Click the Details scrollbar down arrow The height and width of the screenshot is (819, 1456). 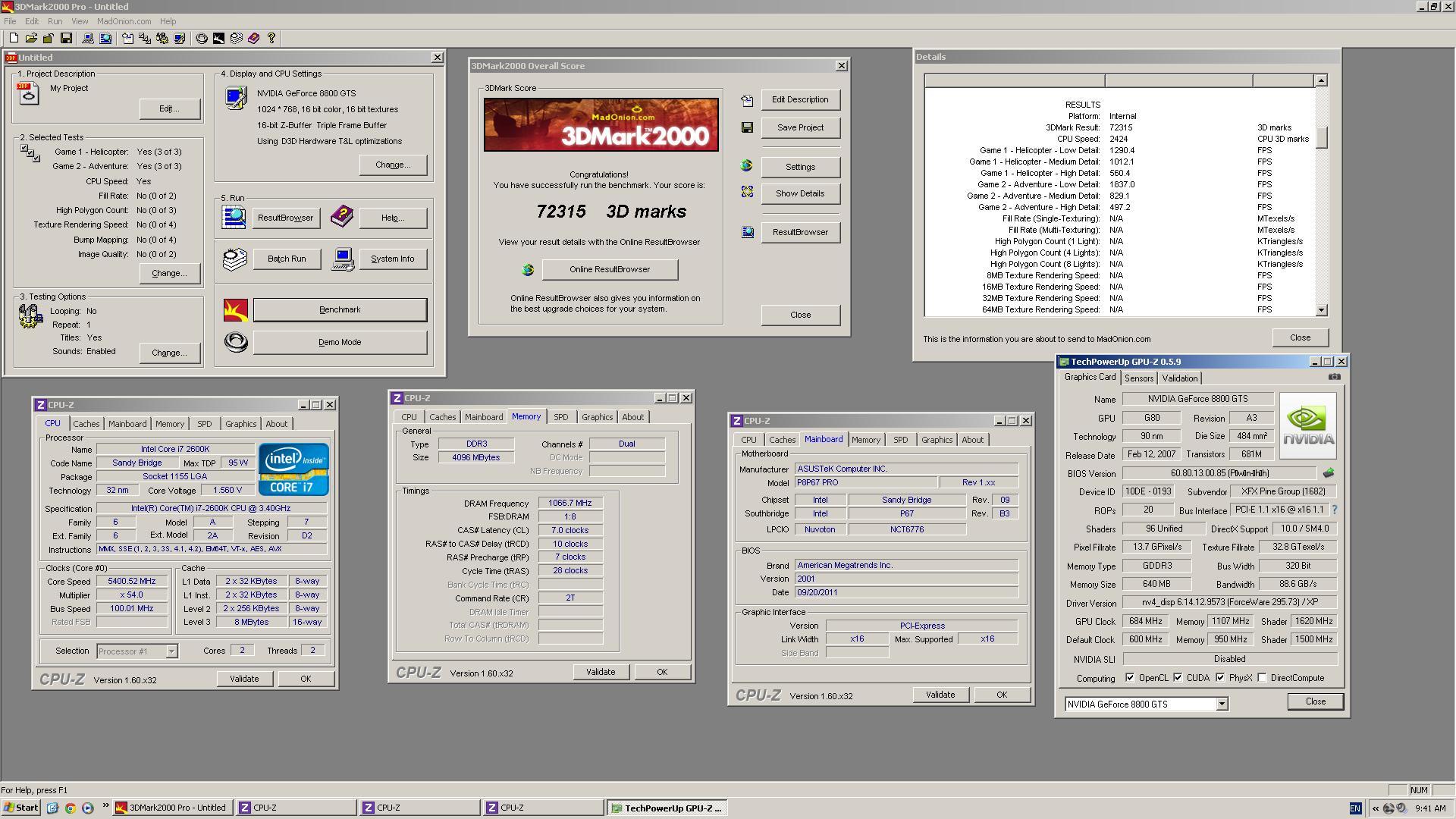point(1322,309)
